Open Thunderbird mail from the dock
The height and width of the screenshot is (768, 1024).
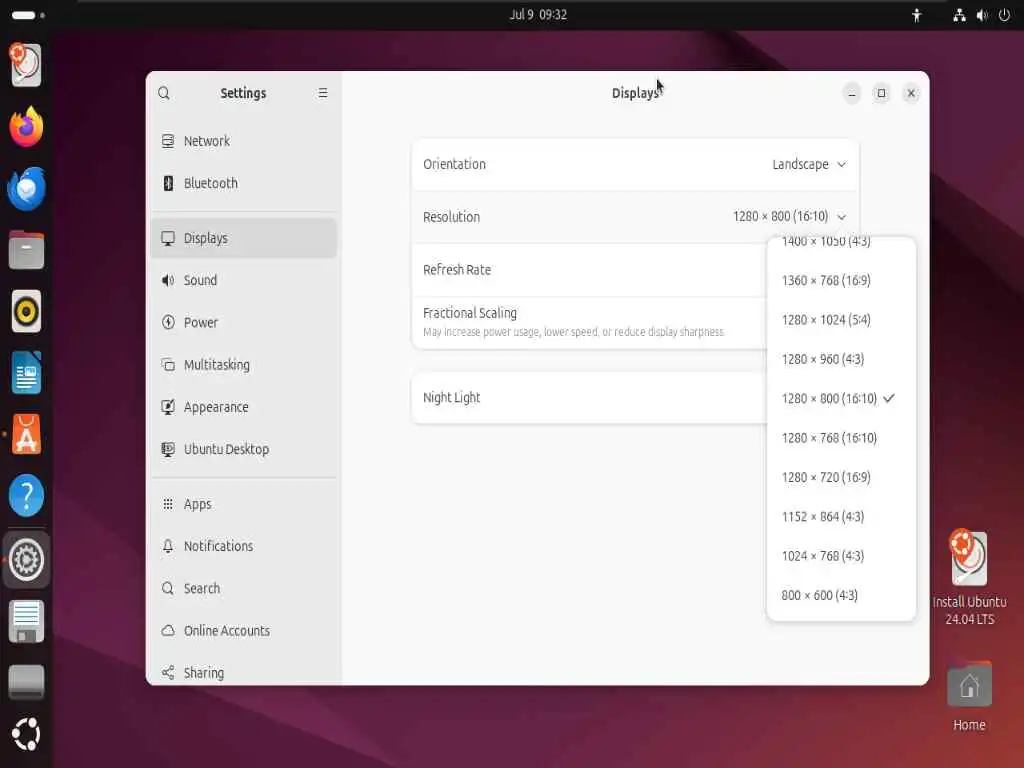click(x=26, y=189)
